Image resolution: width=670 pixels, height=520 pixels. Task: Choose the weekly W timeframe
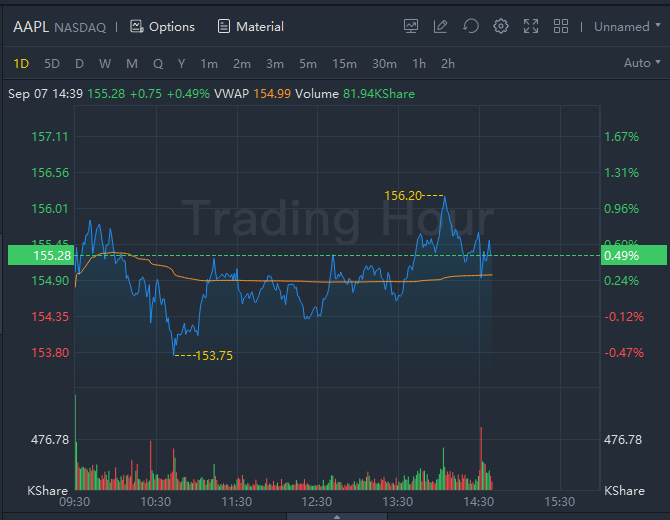point(105,63)
